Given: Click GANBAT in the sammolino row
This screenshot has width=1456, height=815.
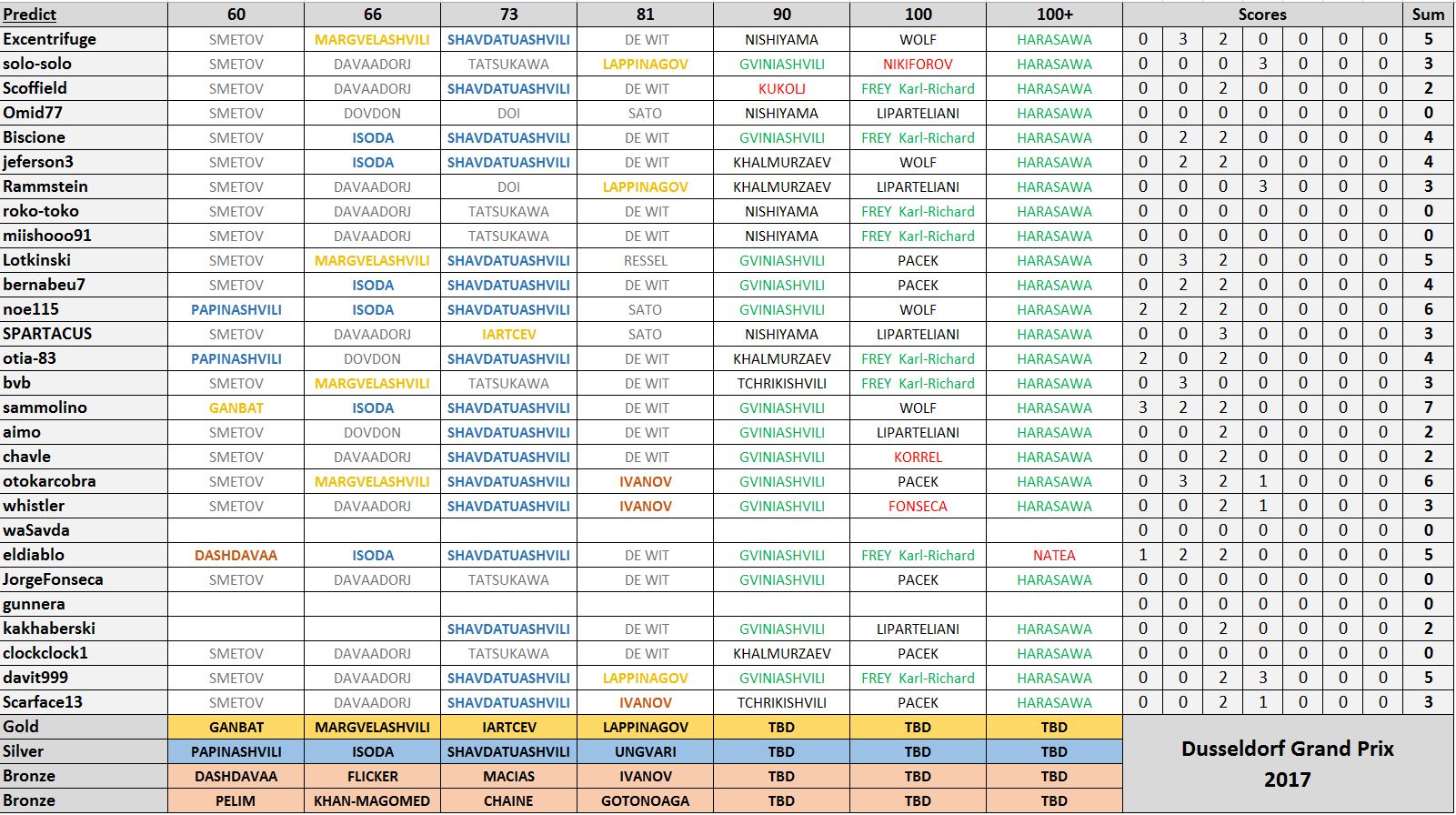Looking at the screenshot, I should pos(236,407).
